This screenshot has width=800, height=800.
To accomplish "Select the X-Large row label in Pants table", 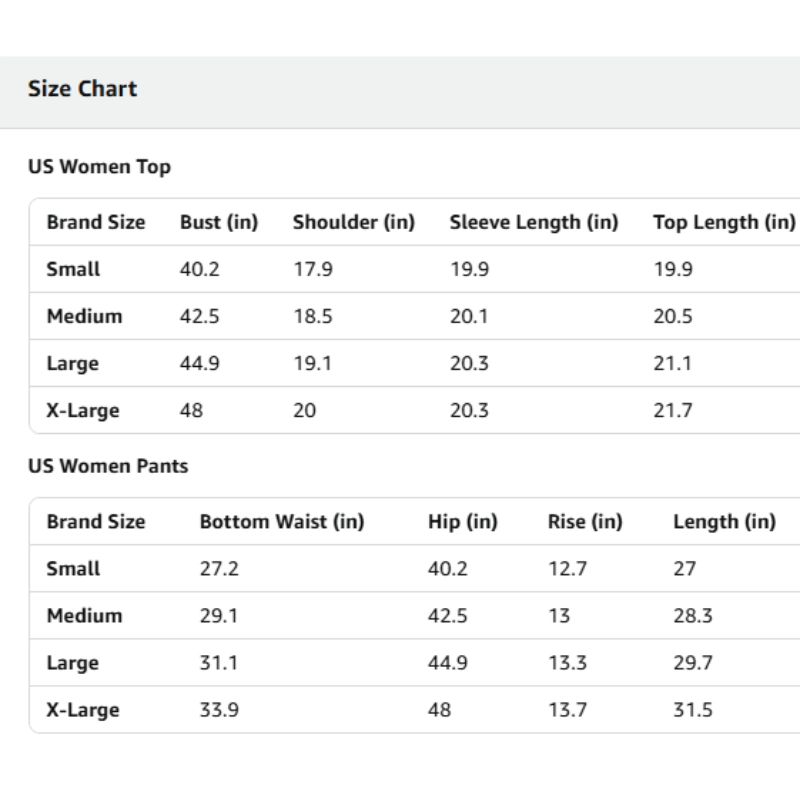I will 83,710.
